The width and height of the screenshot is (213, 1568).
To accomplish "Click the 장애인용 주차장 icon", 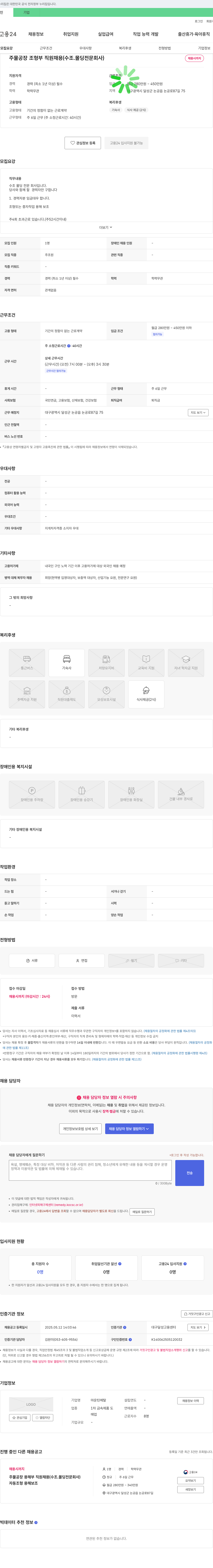I will coord(32,794).
